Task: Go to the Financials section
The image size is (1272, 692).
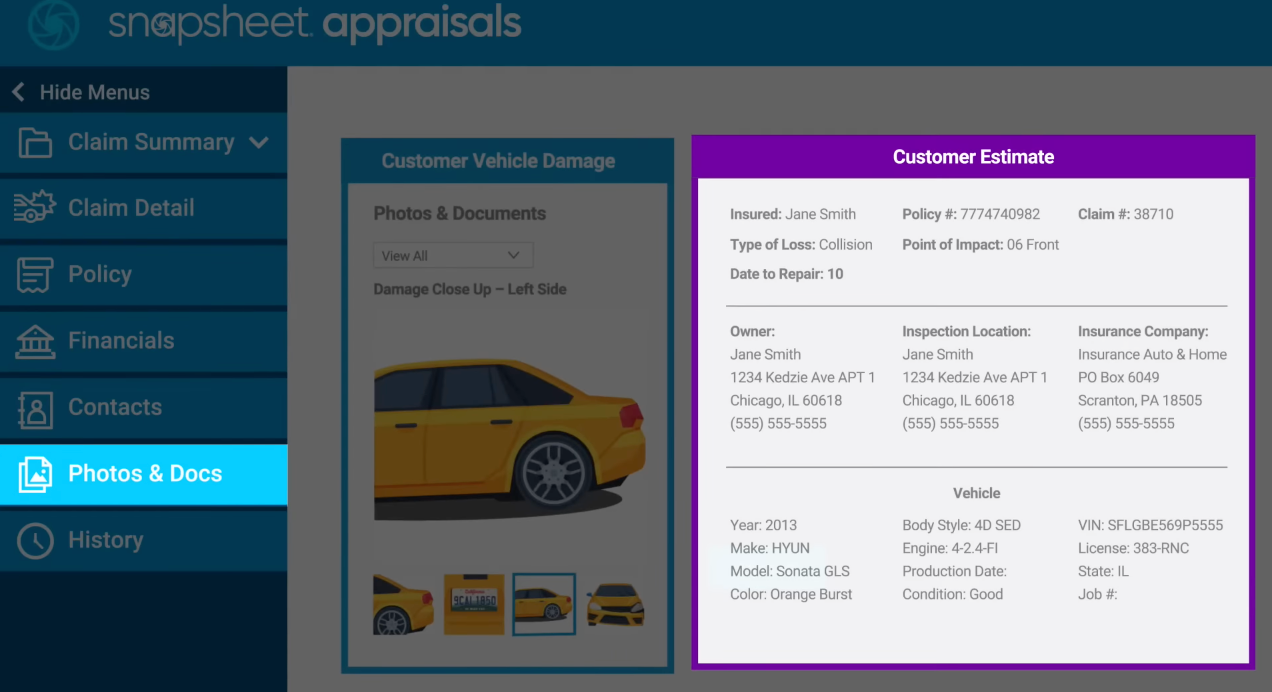Action: click(121, 341)
